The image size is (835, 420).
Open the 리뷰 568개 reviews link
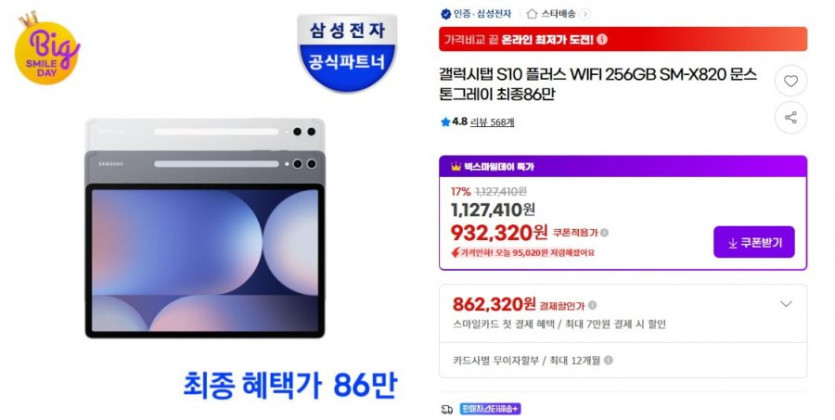492,122
